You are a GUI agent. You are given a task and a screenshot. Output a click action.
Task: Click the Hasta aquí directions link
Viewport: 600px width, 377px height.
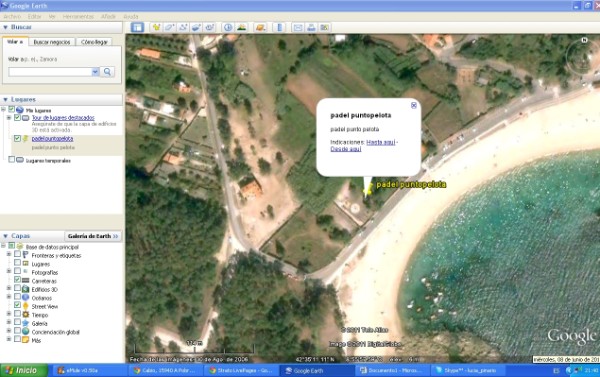381,142
